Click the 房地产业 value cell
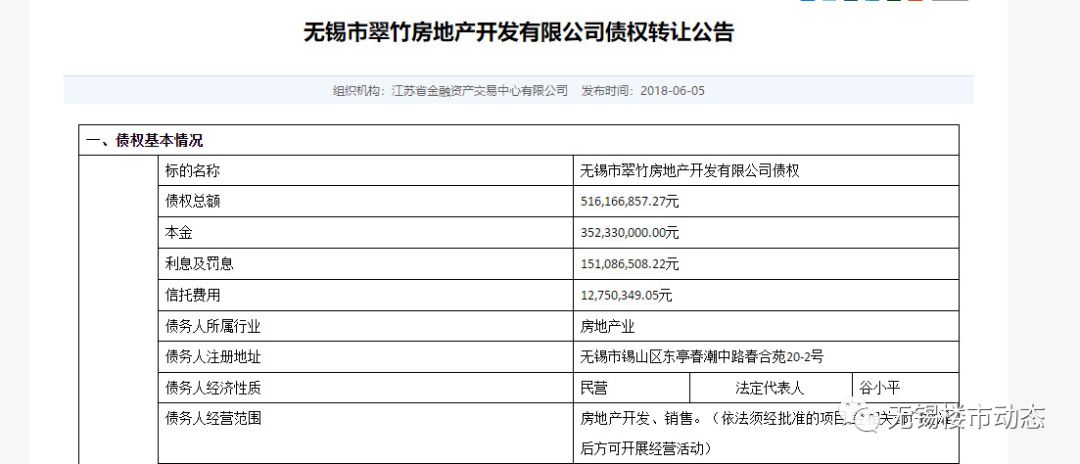This screenshot has height=464, width=1080. [x=766, y=326]
